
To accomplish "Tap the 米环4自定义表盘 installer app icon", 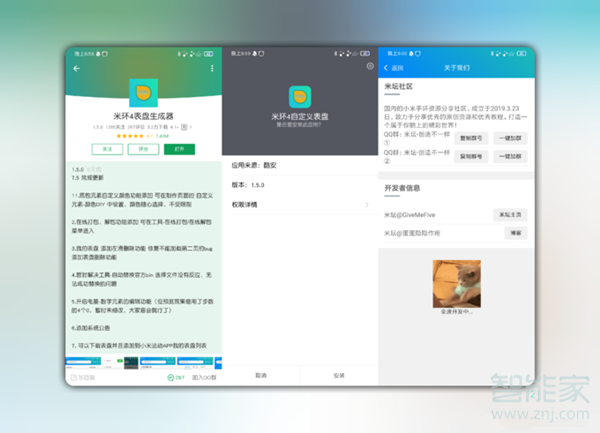I will [300, 97].
